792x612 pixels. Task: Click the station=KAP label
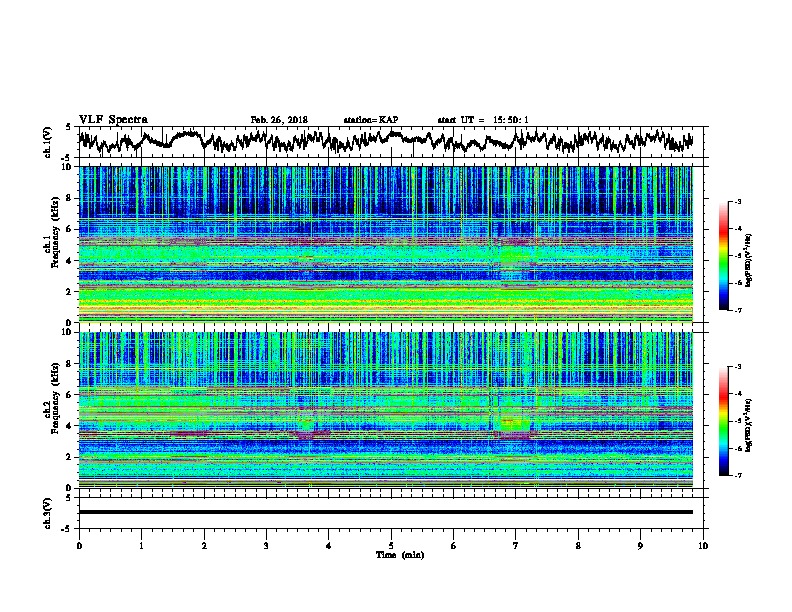click(371, 120)
